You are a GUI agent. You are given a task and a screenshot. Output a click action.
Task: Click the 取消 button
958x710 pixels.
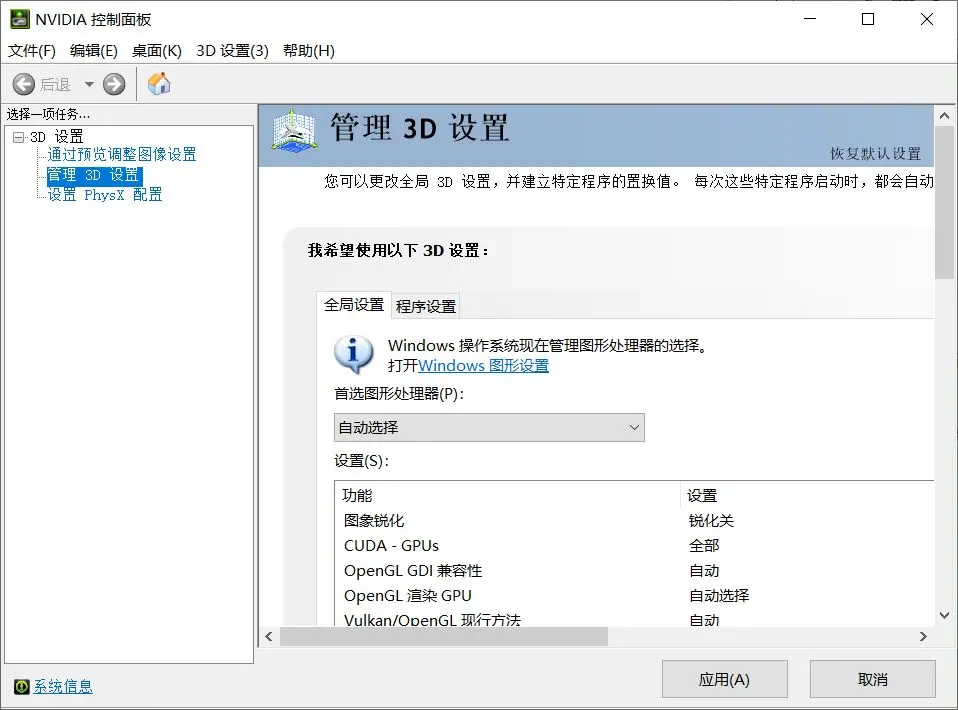point(872,679)
